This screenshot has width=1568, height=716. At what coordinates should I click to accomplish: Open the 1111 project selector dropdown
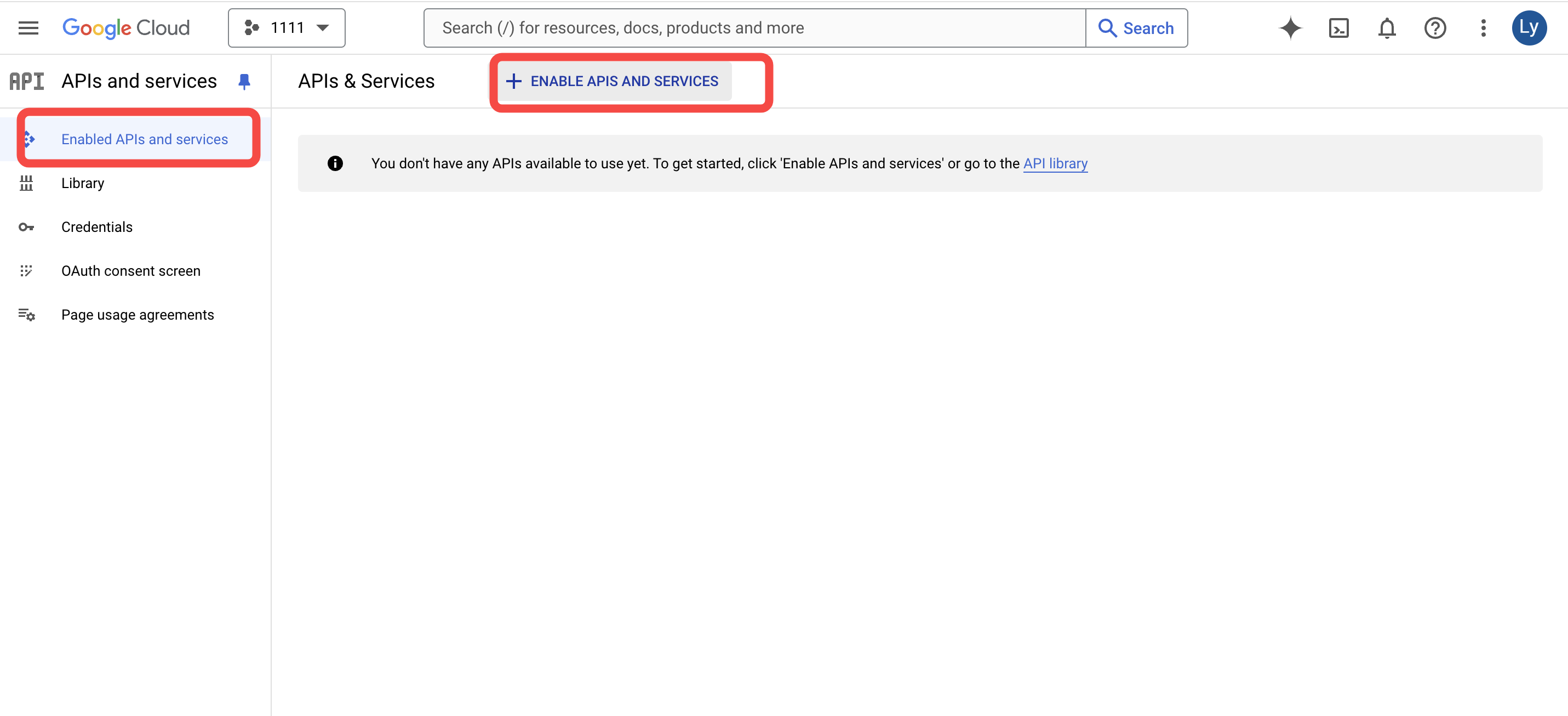[x=287, y=28]
